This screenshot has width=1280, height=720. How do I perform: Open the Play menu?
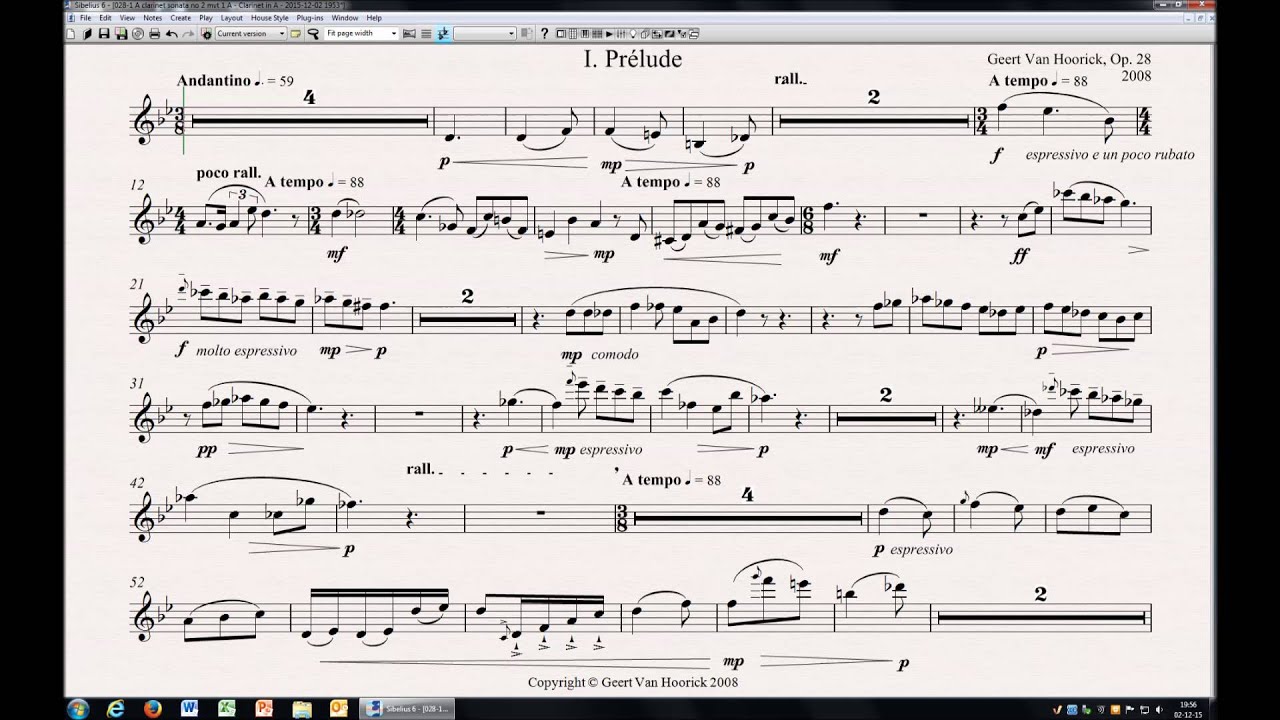206,18
